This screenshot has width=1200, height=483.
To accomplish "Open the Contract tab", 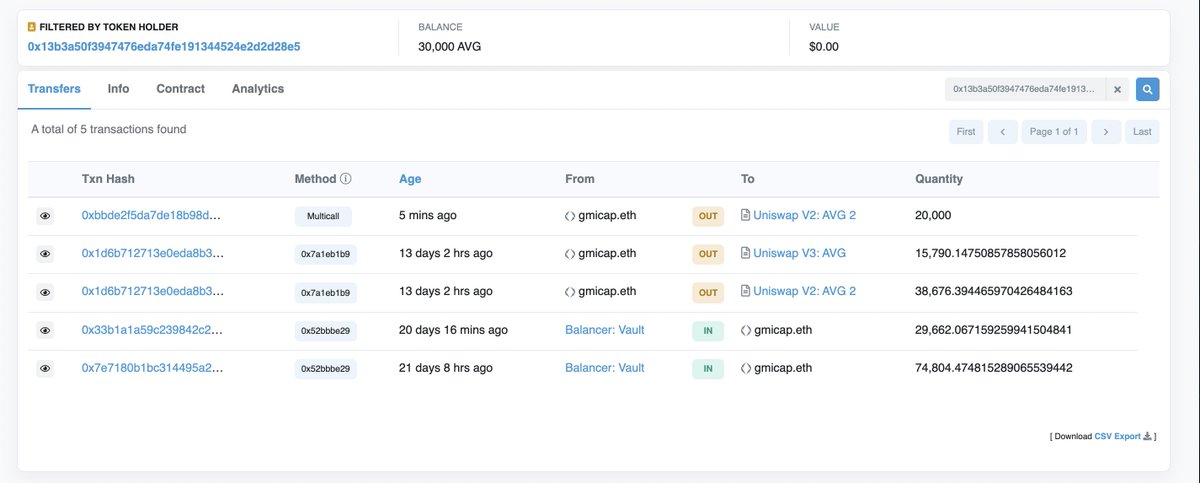I will (181, 89).
